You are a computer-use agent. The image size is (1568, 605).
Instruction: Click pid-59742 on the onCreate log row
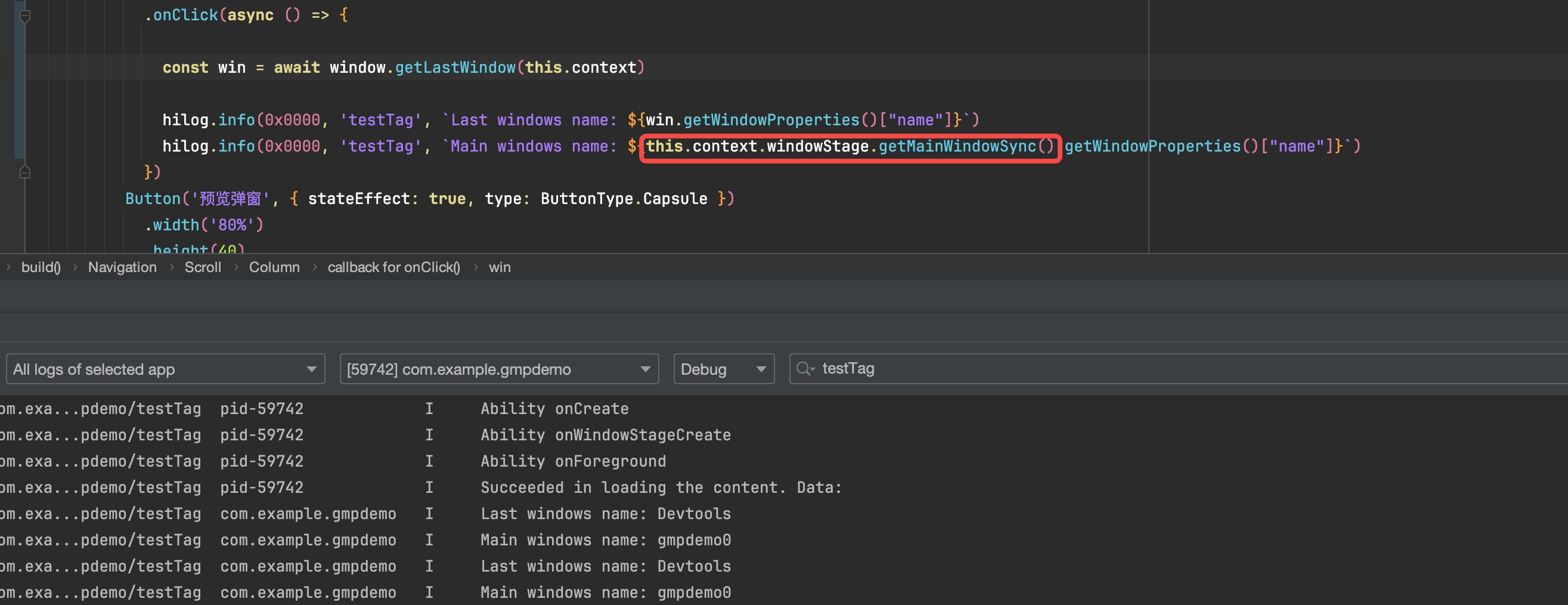[262, 409]
